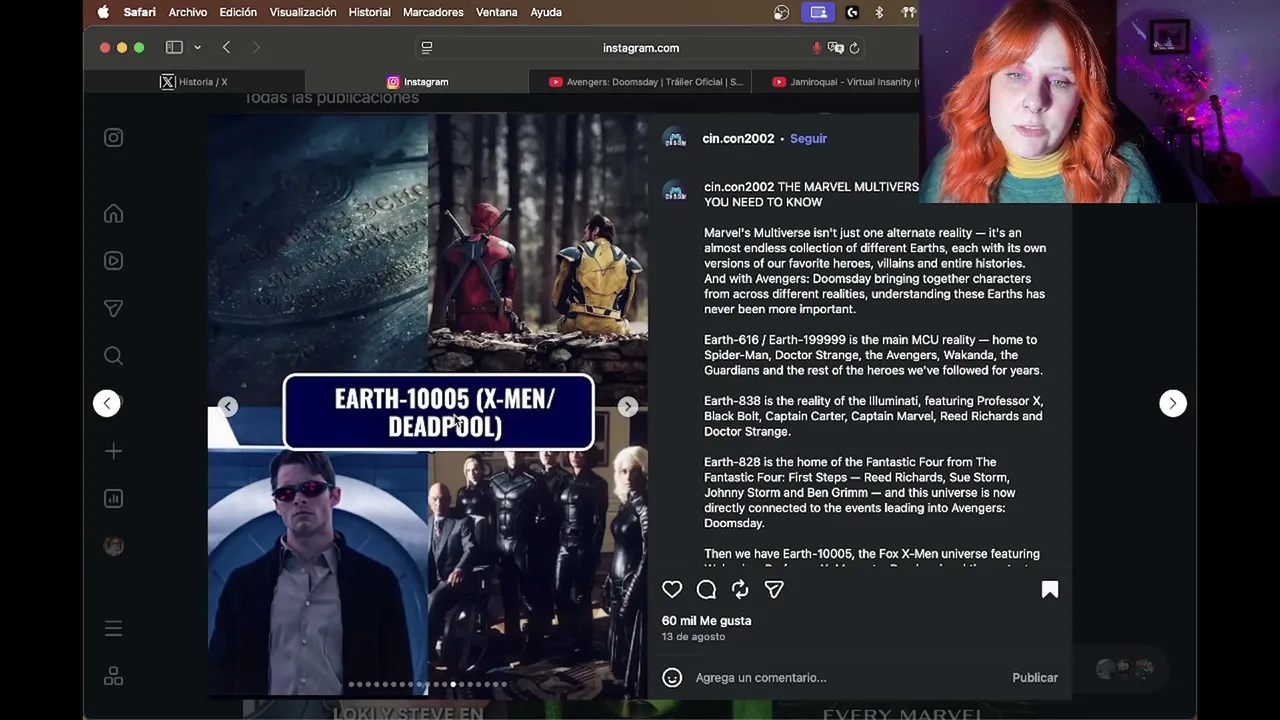Go to the previous post
This screenshot has height=720, width=1280.
[x=107, y=403]
